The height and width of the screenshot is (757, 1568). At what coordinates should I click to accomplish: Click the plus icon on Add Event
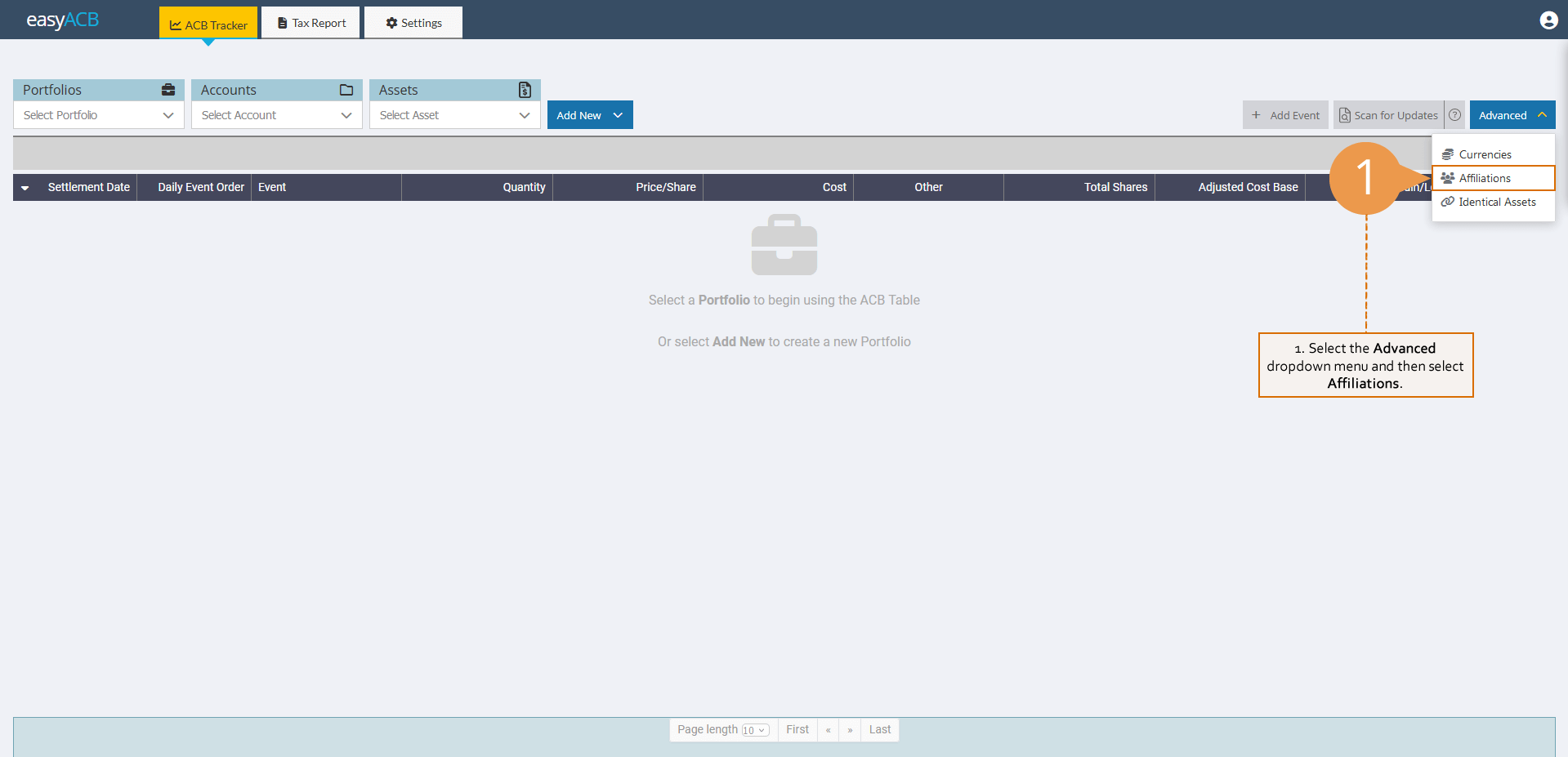(x=1256, y=114)
